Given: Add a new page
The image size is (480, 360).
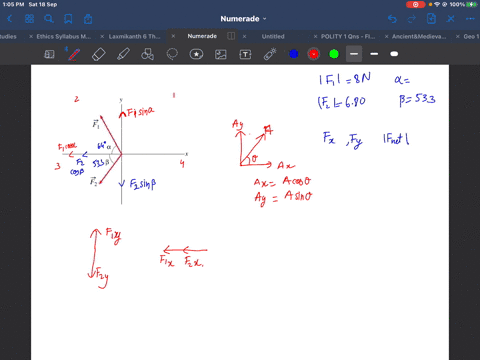Looking at the screenshot, I should point(431,19).
